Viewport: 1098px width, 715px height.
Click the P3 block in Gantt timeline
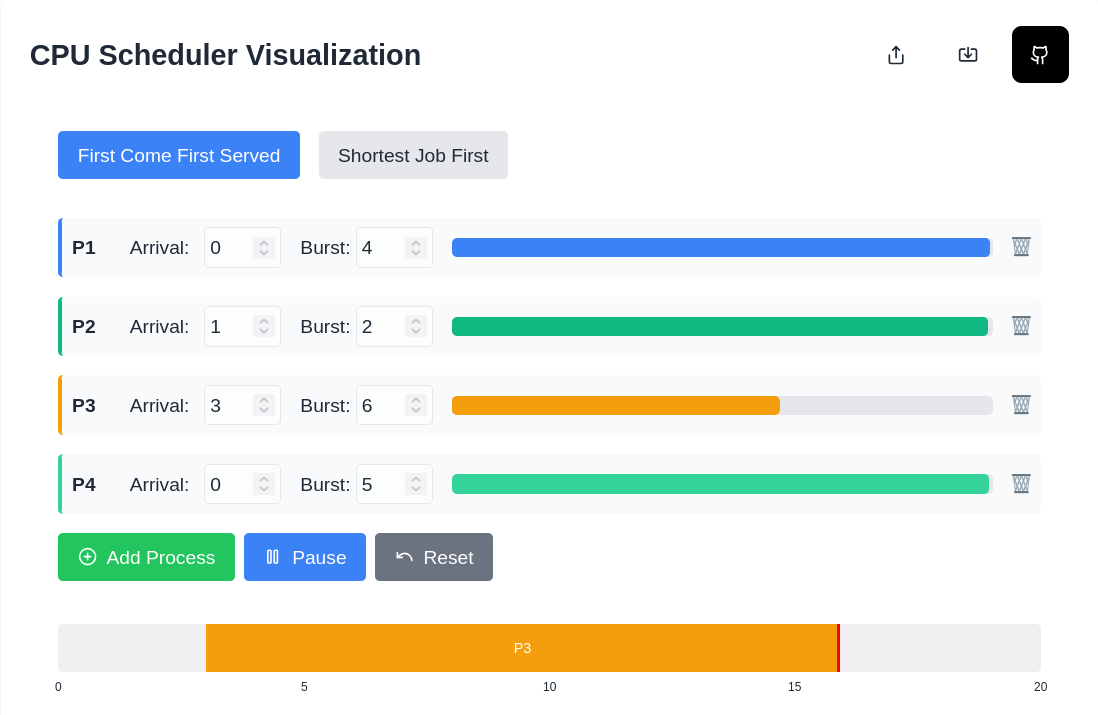pos(522,648)
